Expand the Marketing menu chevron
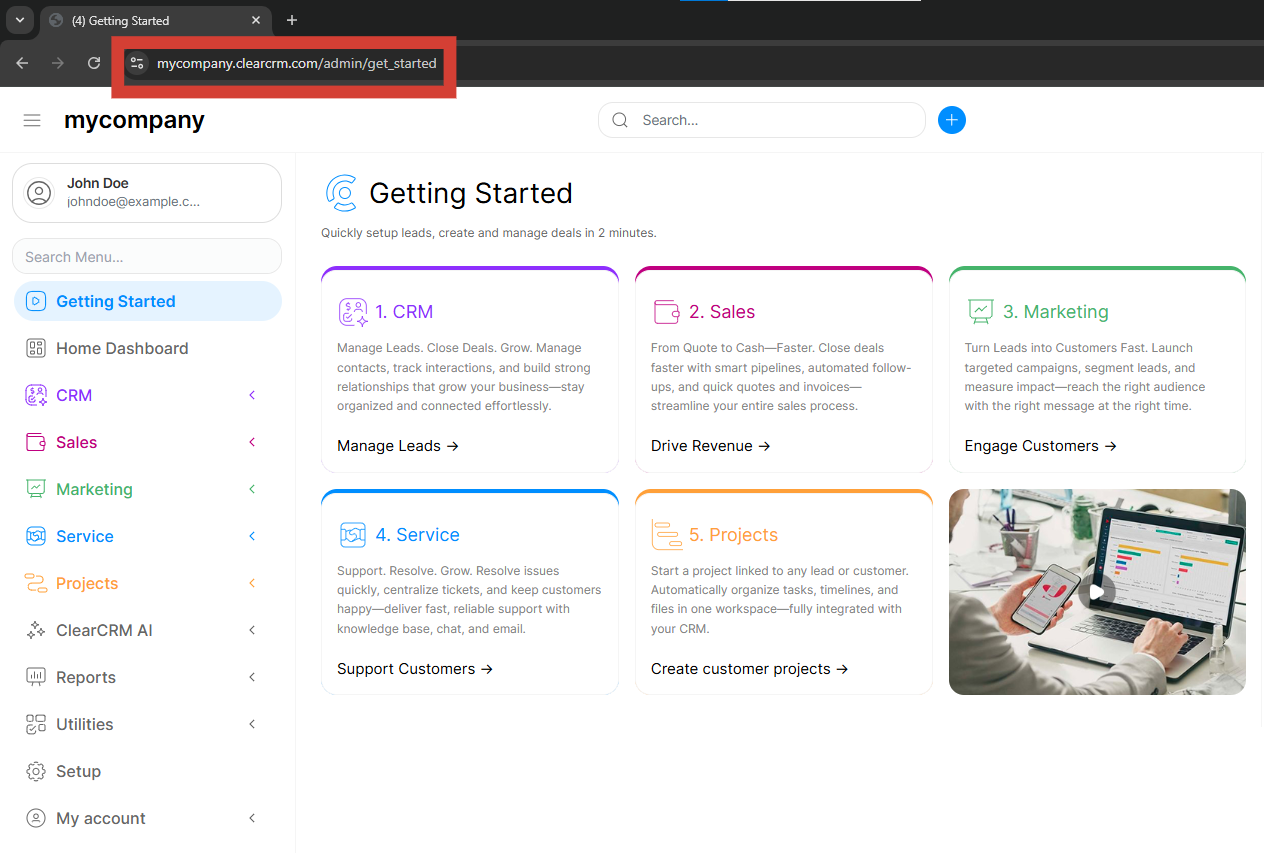 [252, 489]
